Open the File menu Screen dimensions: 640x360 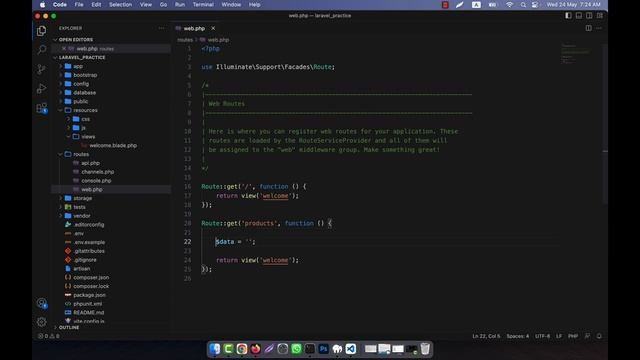click(79, 5)
